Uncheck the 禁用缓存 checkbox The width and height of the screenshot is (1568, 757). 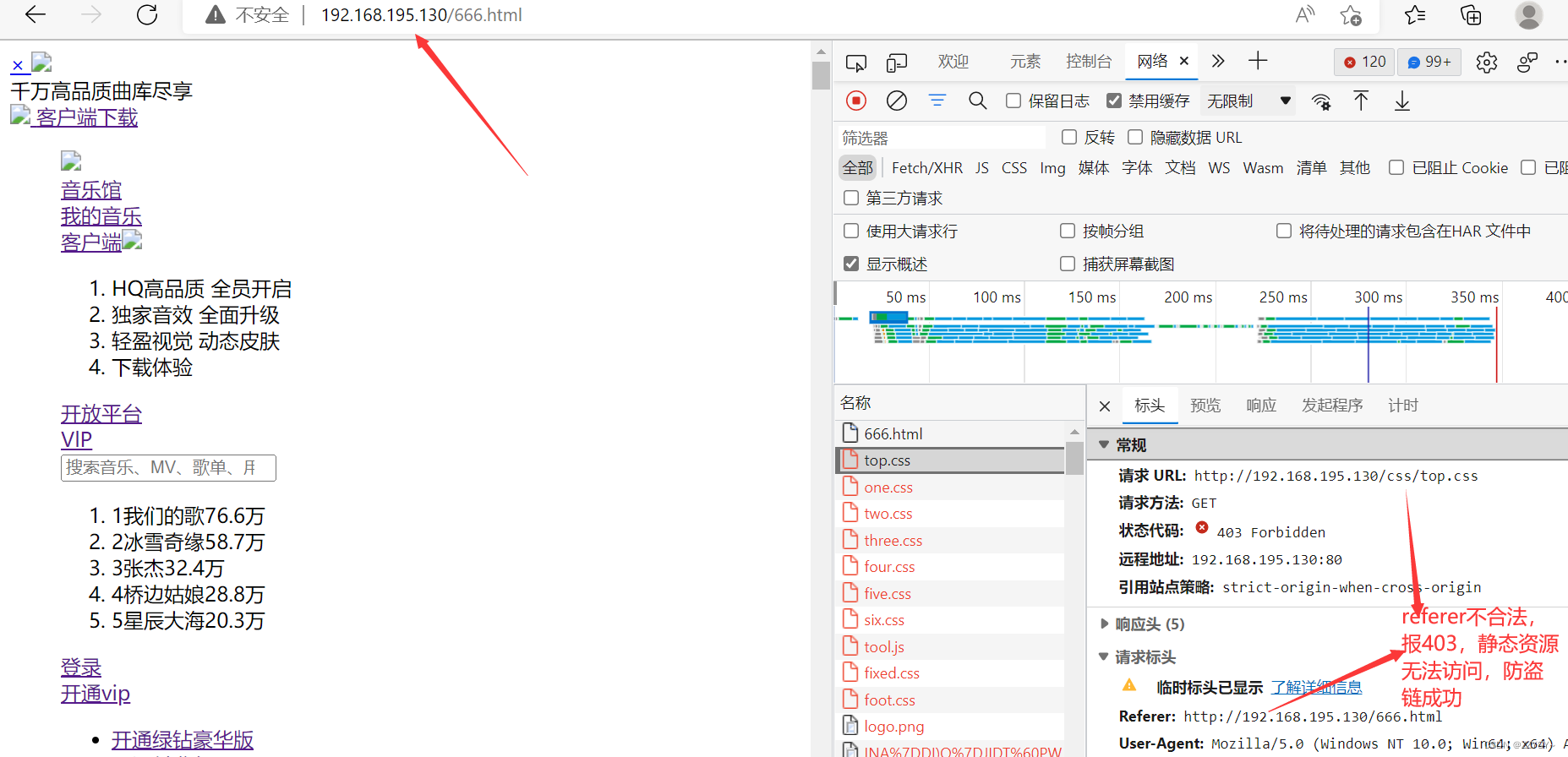[1114, 101]
